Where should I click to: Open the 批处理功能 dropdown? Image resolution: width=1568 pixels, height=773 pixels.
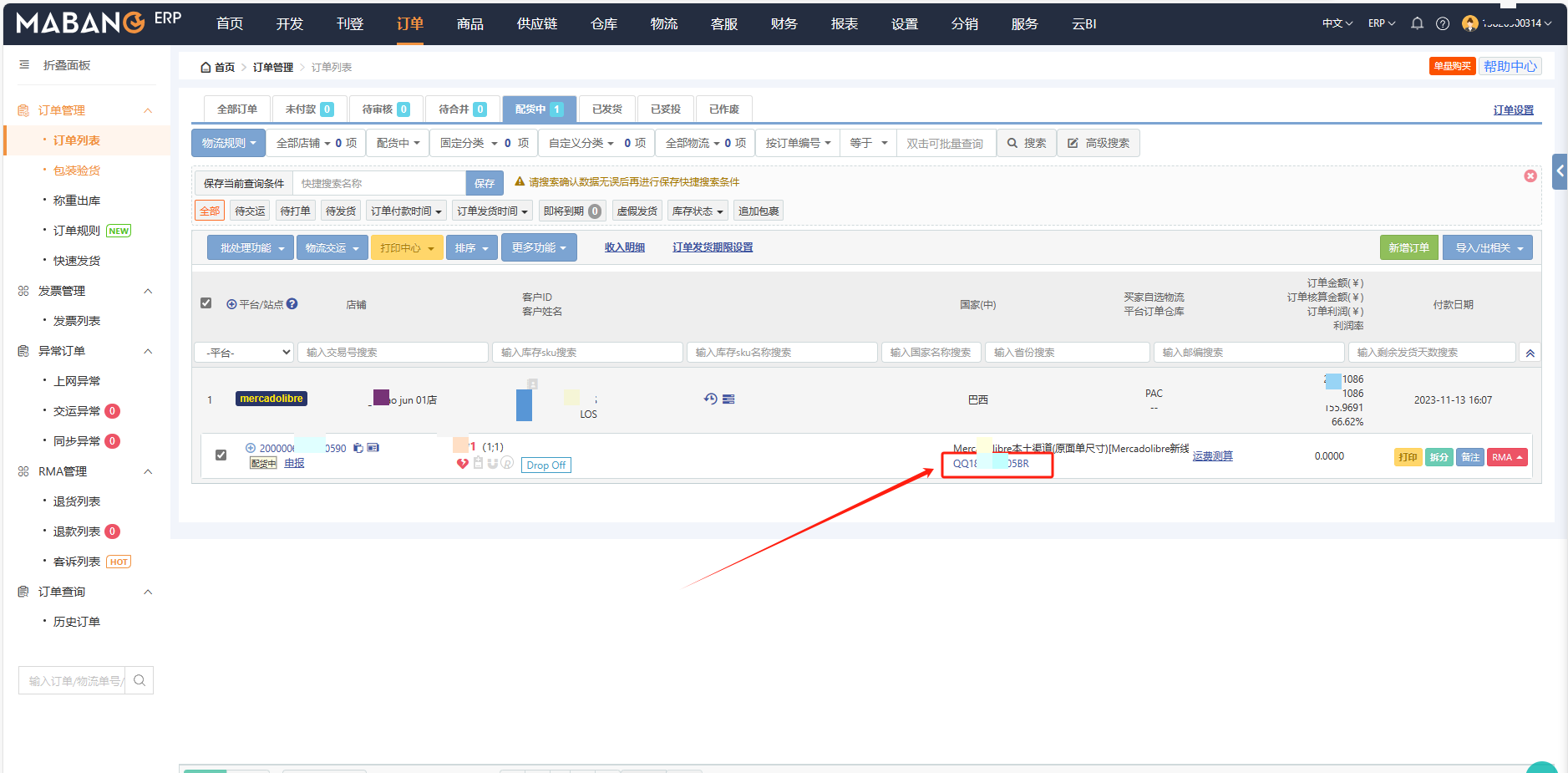251,248
